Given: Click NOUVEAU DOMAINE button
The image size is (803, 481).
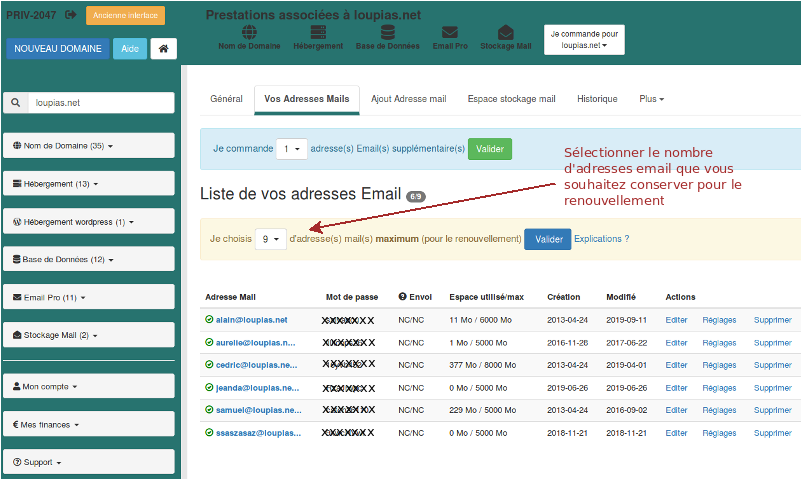Looking at the screenshot, I should click(x=58, y=49).
